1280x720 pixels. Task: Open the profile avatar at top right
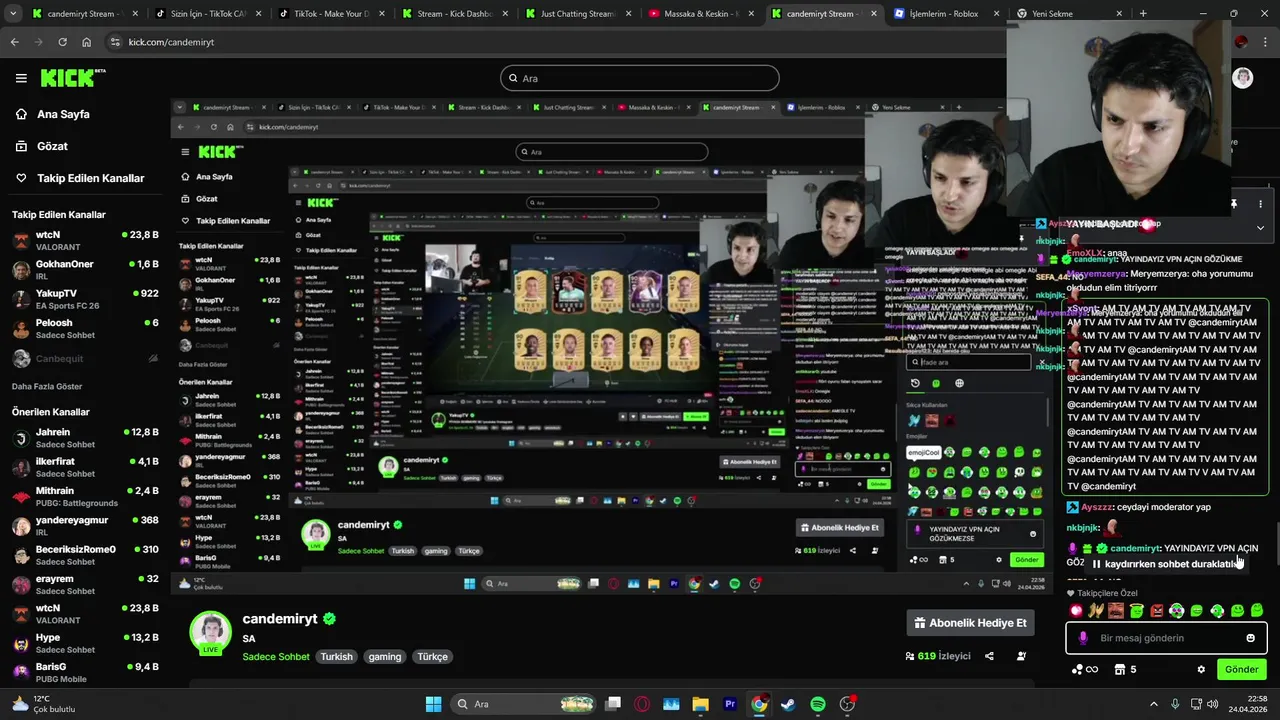coord(1242,78)
